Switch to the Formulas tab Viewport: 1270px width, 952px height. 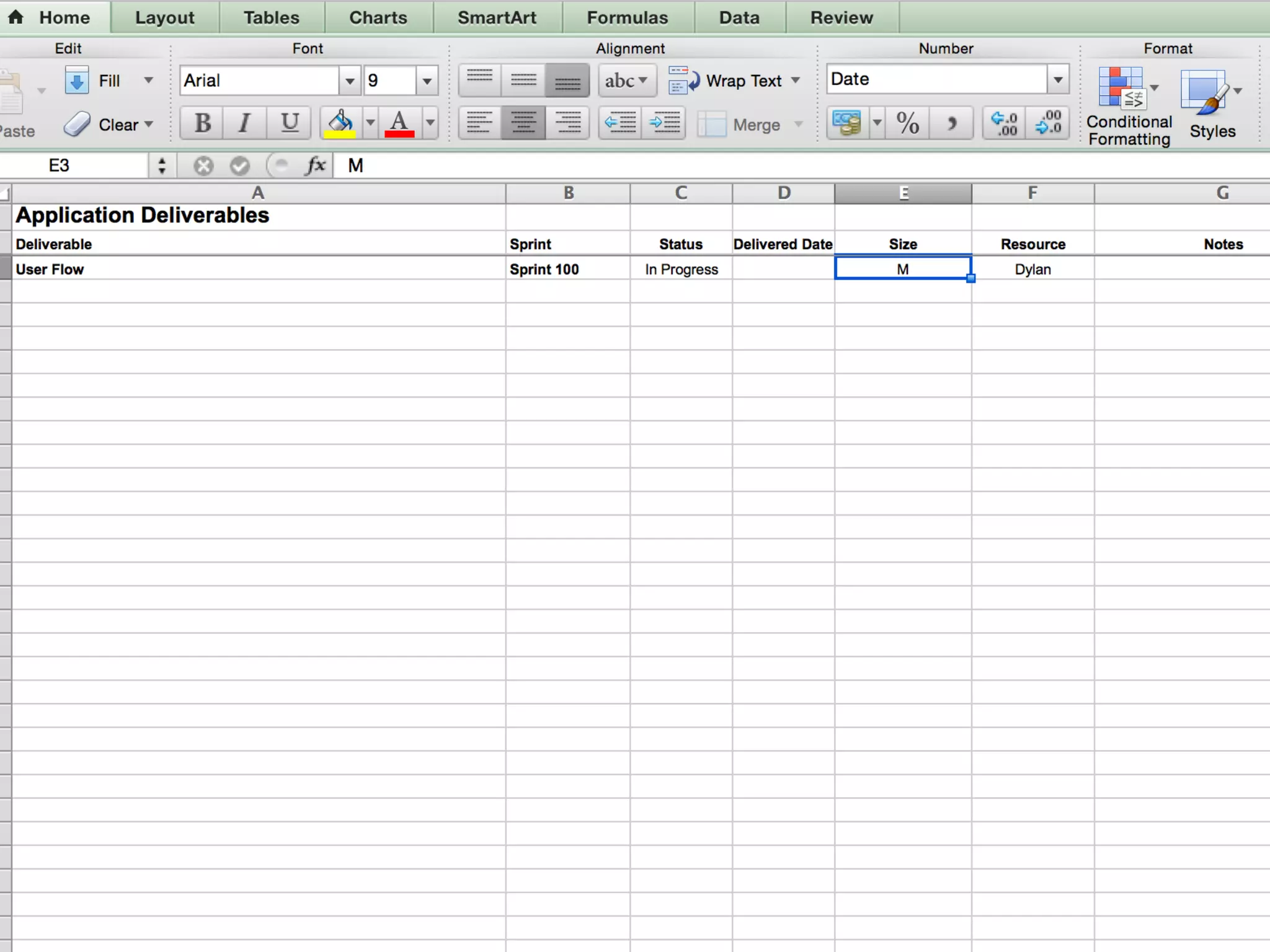[627, 17]
